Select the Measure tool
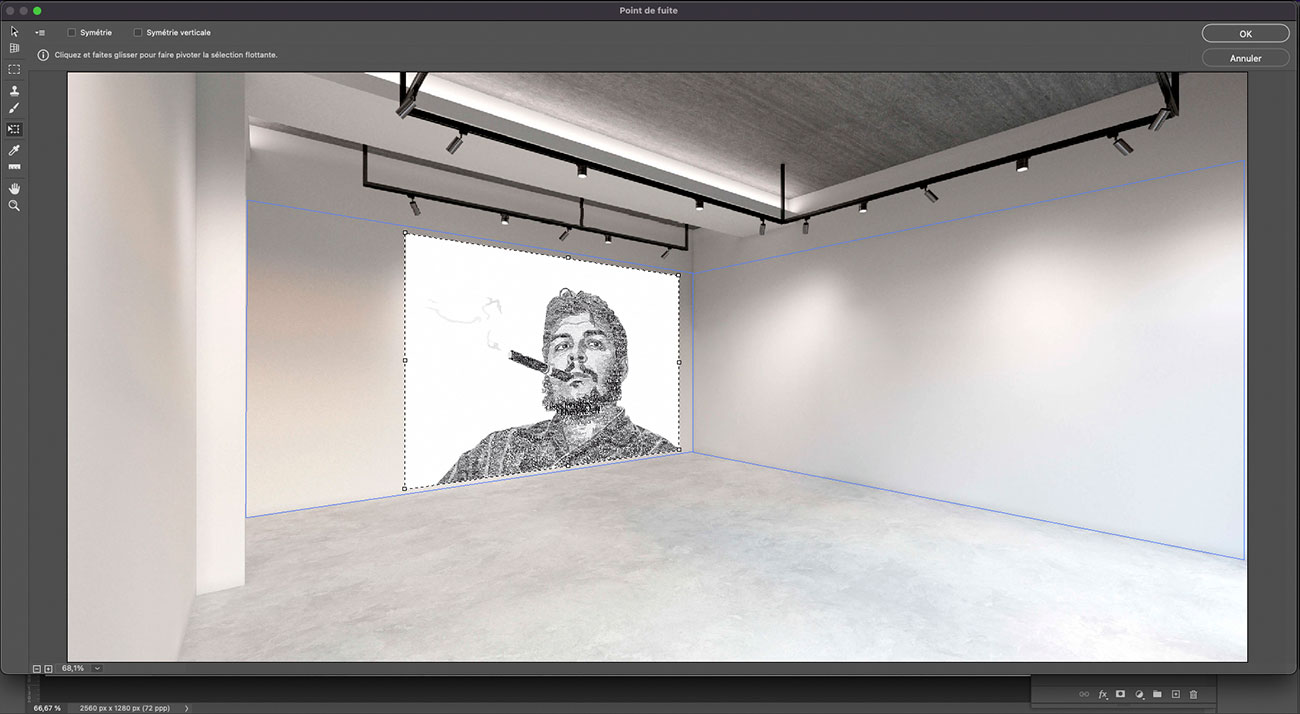Viewport: 1300px width, 714px height. [14, 166]
